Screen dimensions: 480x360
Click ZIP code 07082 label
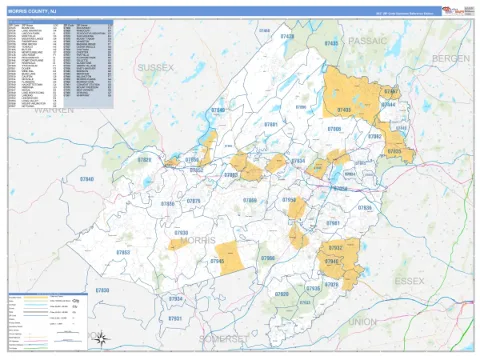tap(375, 136)
